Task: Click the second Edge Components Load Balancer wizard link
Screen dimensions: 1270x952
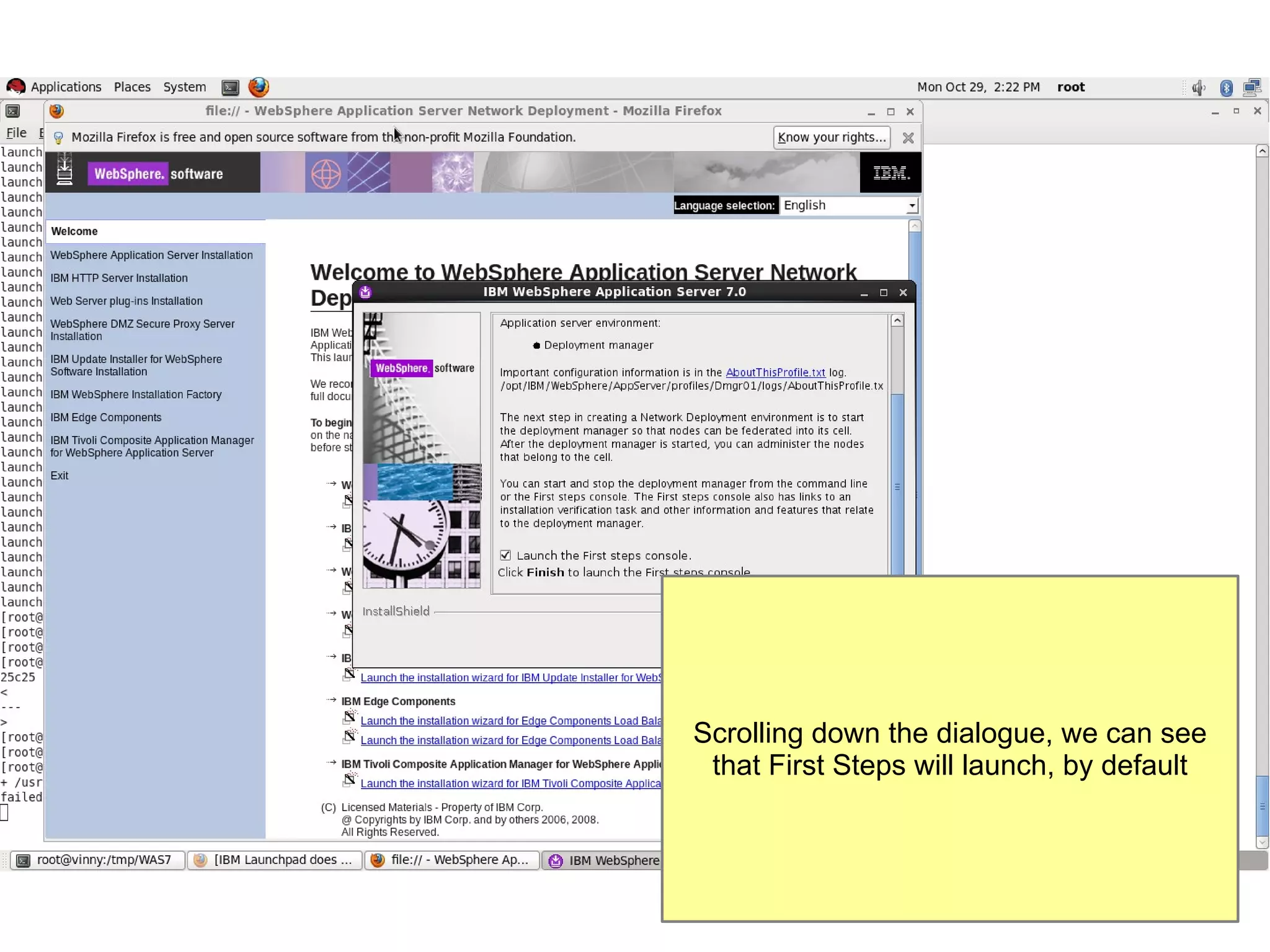Action: [510, 741]
